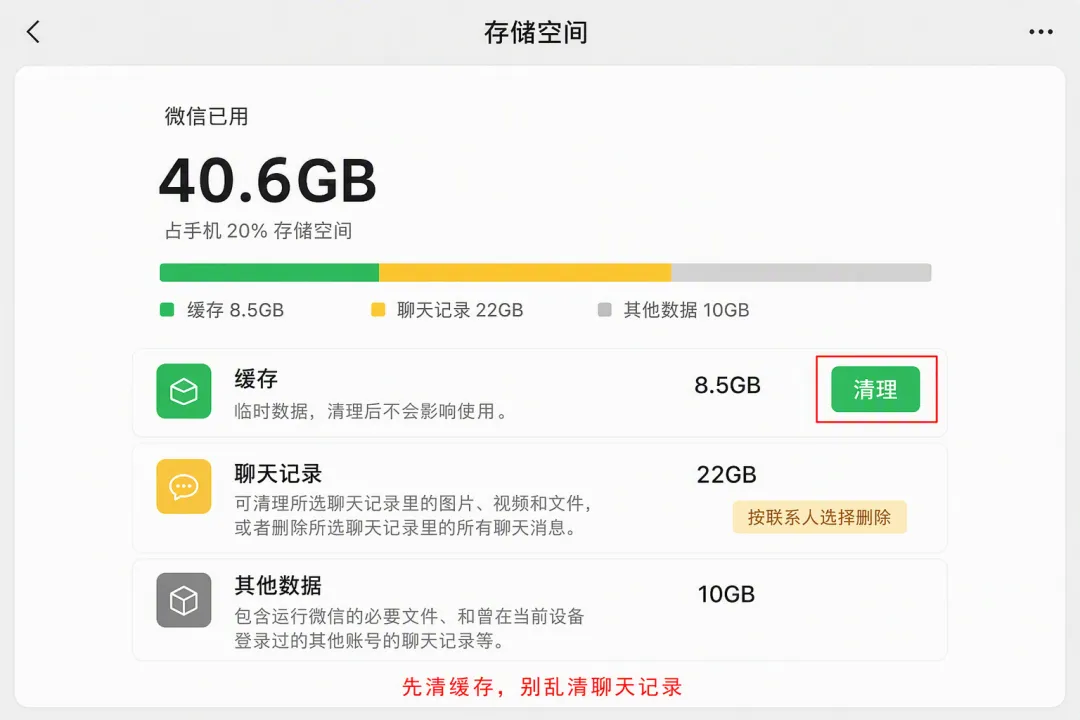The width and height of the screenshot is (1080, 720).
Task: Tap the green 清理 button
Action: click(875, 389)
